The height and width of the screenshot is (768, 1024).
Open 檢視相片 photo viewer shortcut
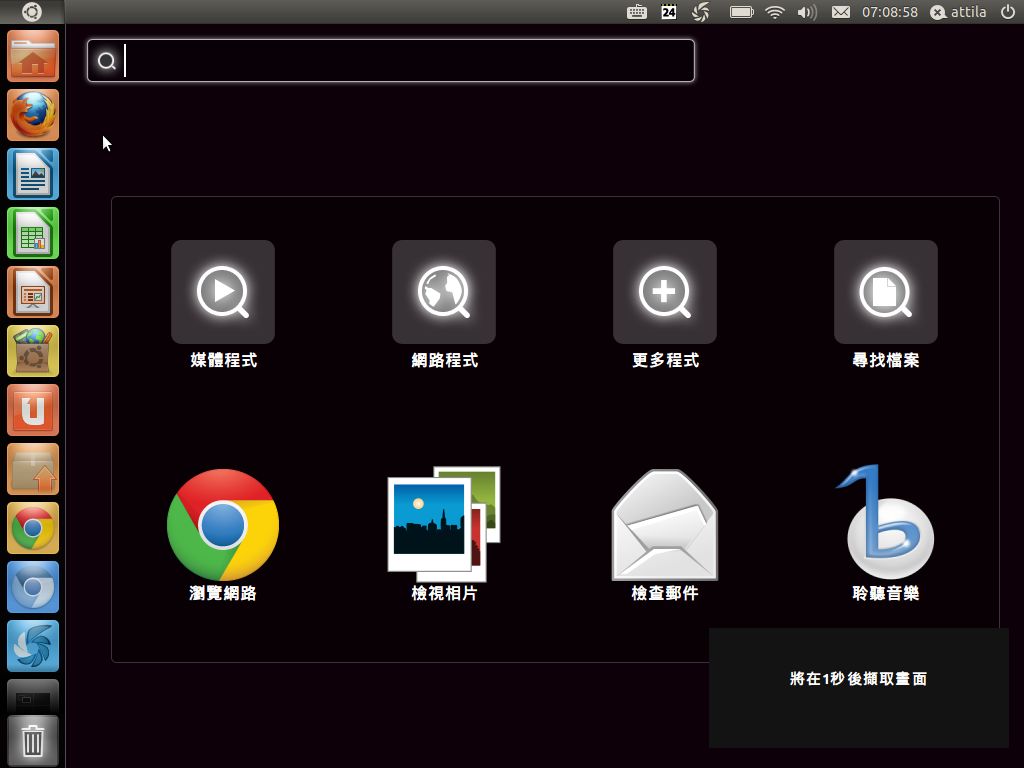pyautogui.click(x=444, y=534)
